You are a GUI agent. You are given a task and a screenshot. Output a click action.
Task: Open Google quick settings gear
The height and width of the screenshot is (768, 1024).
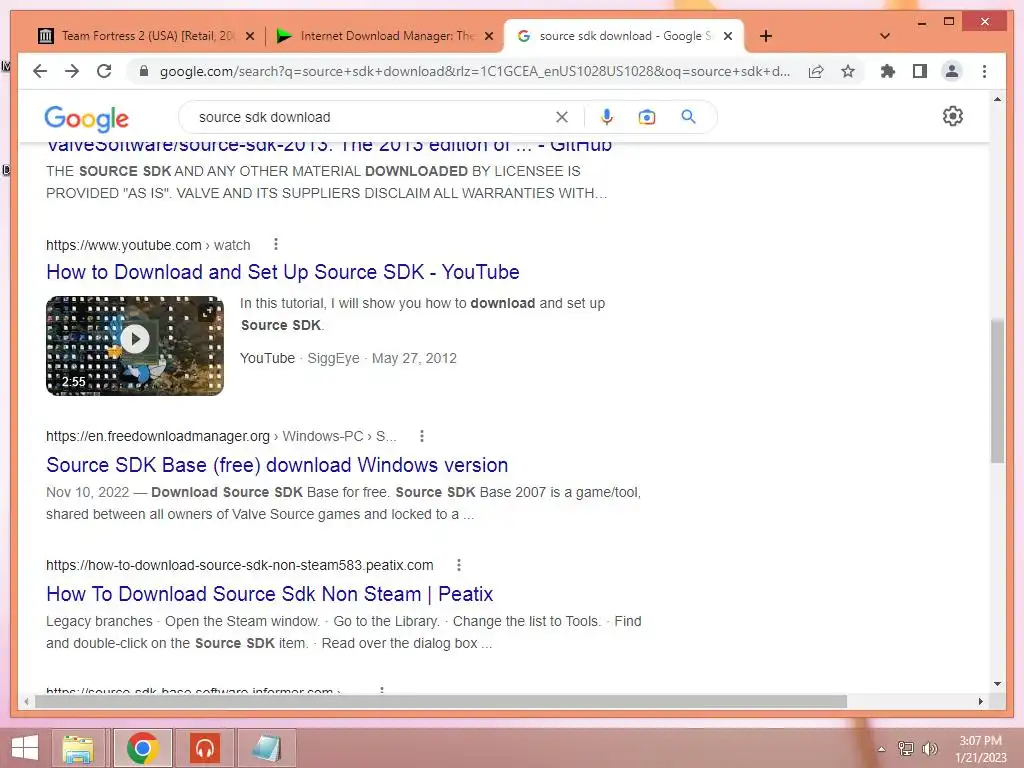953,116
